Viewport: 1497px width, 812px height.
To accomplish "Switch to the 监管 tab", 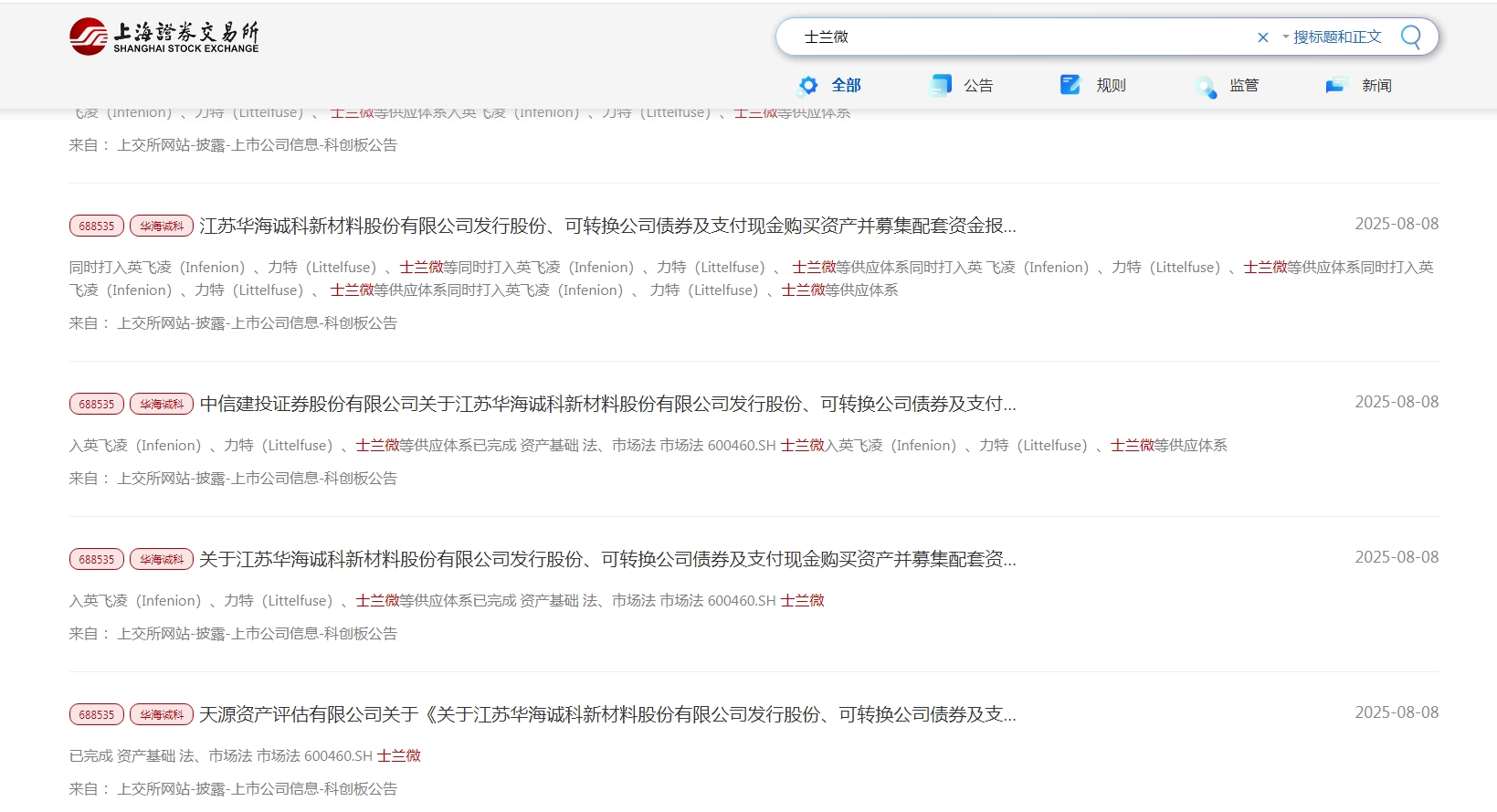I will click(1244, 86).
